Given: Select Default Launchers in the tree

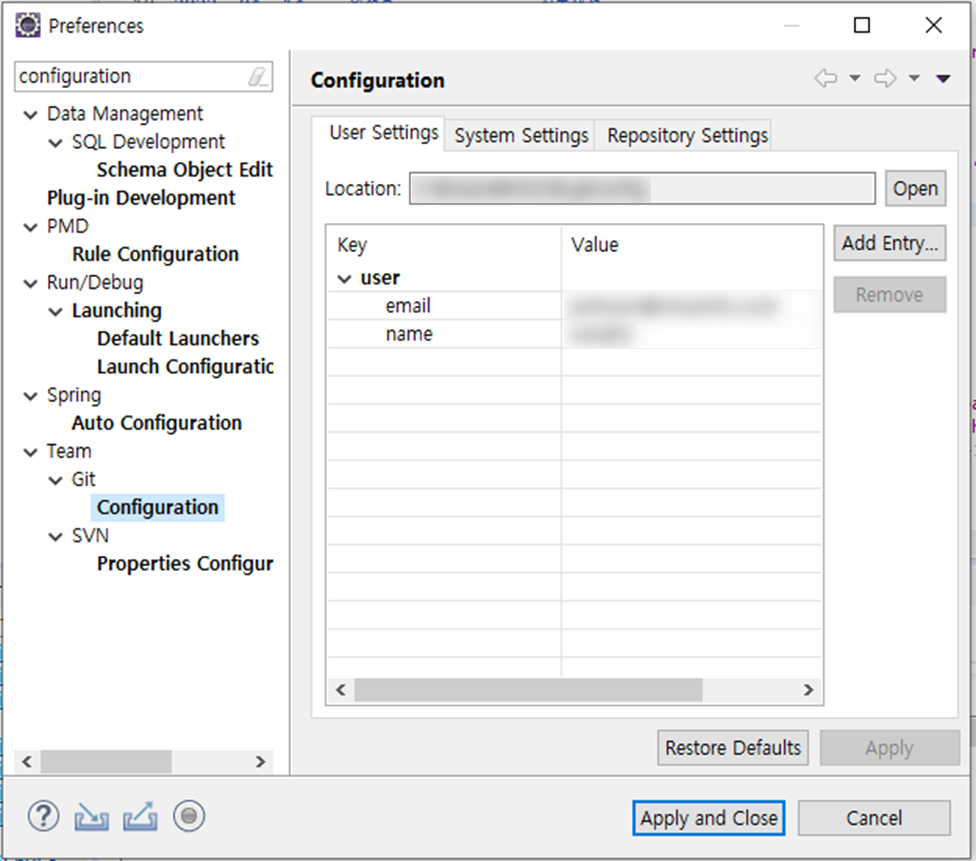Looking at the screenshot, I should coord(178,339).
